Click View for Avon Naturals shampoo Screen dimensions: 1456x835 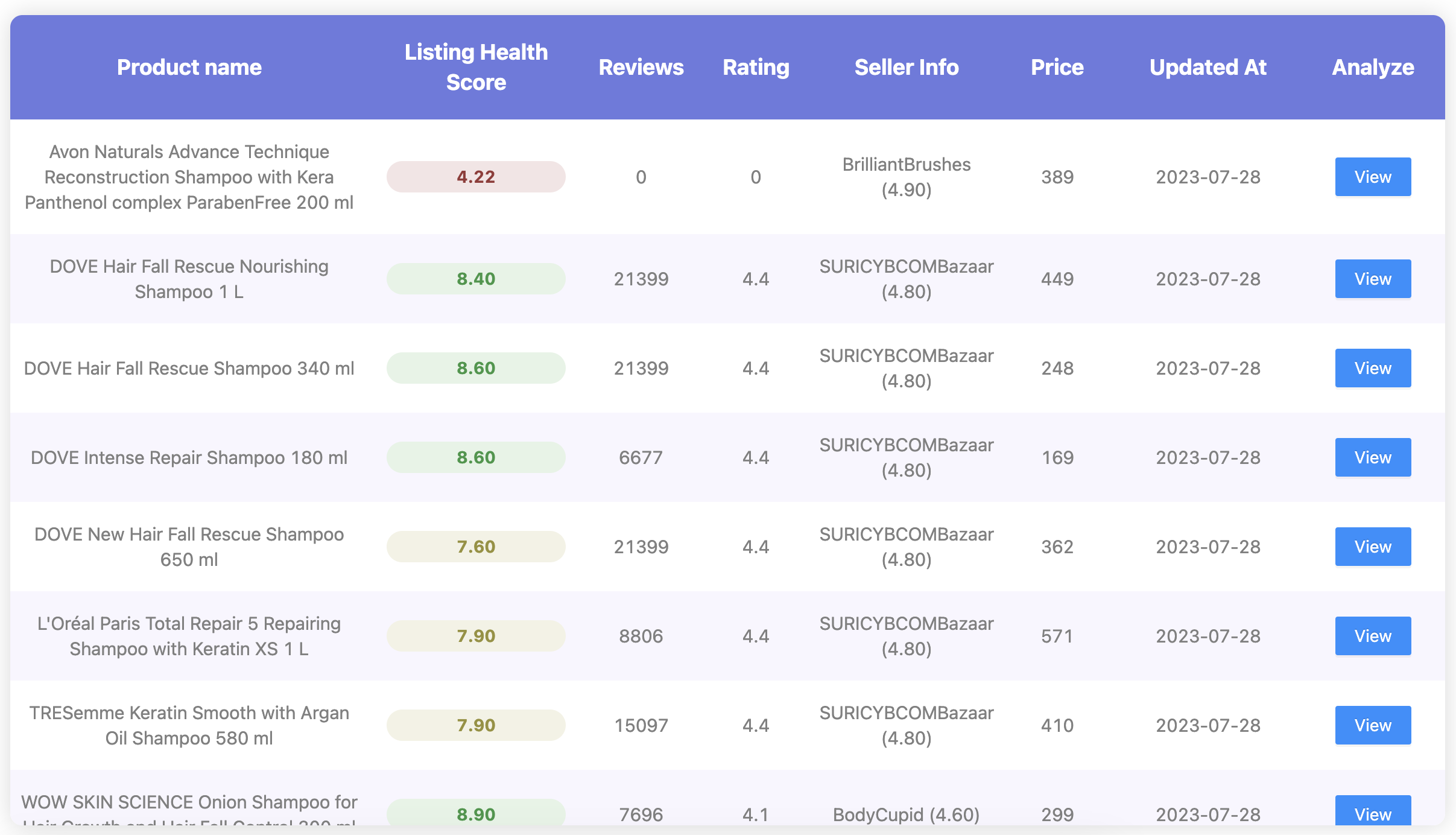(1372, 177)
